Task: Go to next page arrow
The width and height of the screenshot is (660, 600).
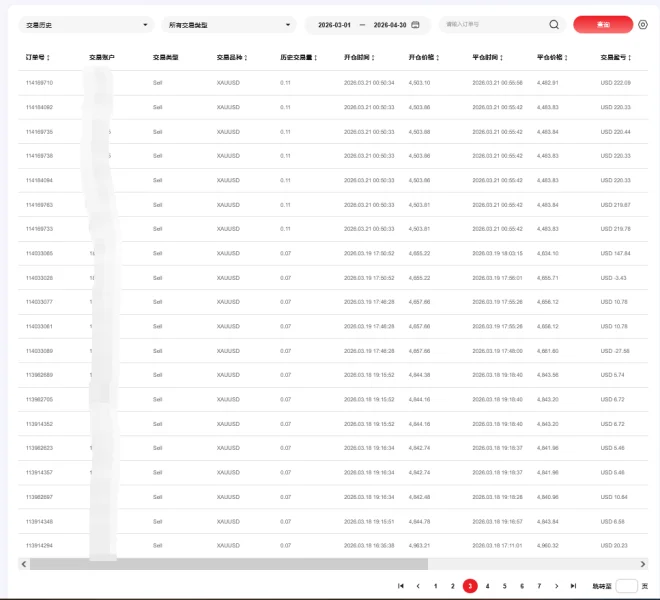Action: [556, 586]
